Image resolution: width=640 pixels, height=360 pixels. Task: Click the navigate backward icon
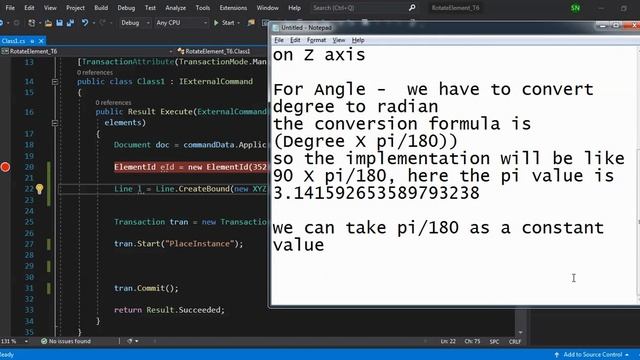[2, 23]
